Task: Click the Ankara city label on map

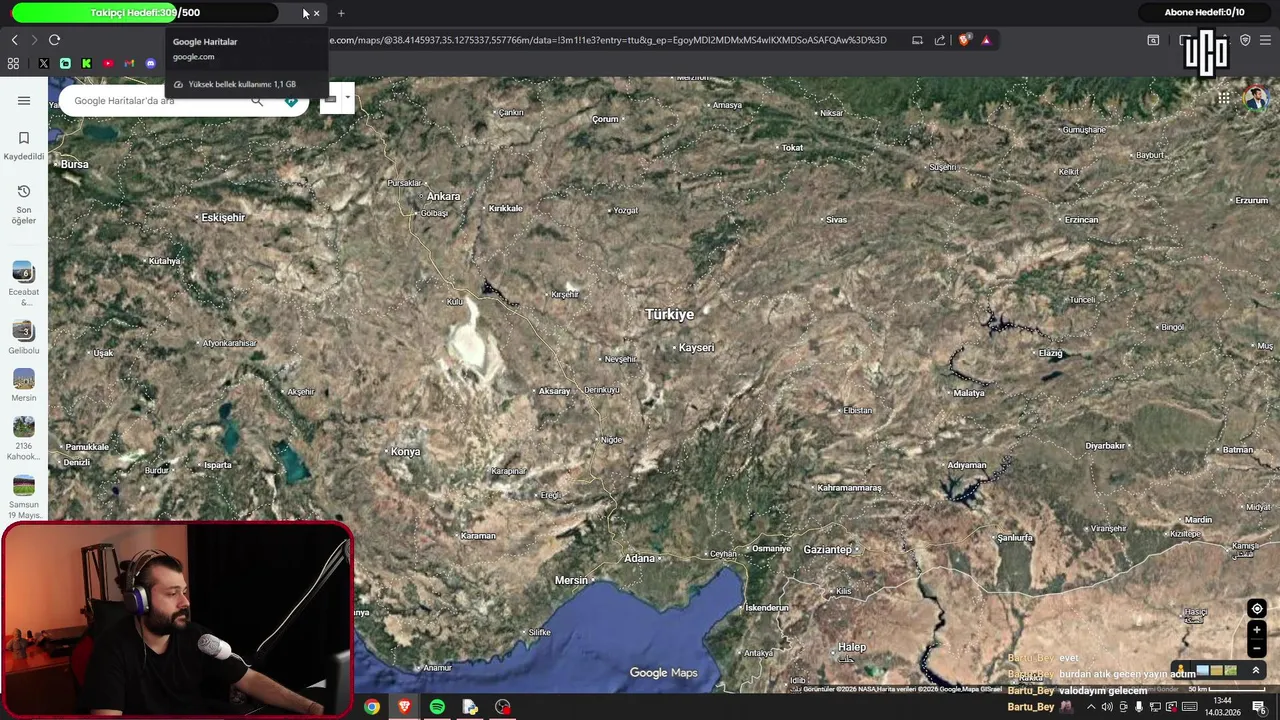Action: click(x=443, y=196)
